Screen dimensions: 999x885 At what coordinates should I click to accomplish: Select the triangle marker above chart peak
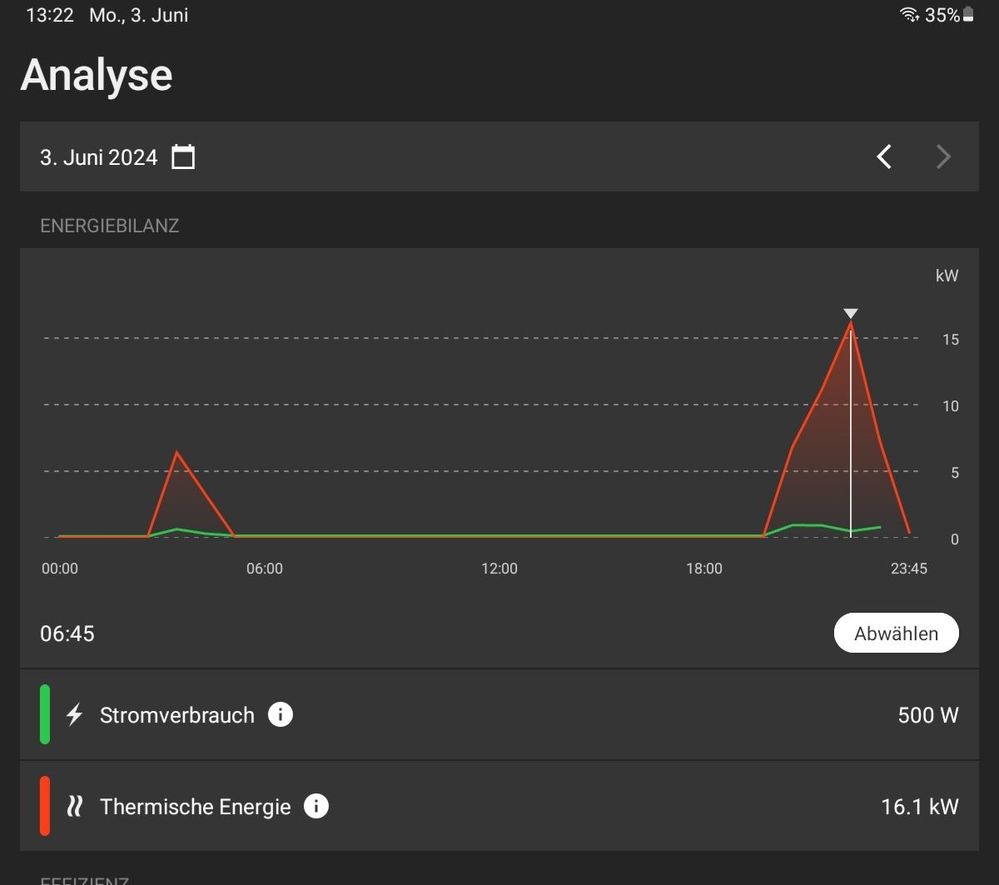coord(850,314)
